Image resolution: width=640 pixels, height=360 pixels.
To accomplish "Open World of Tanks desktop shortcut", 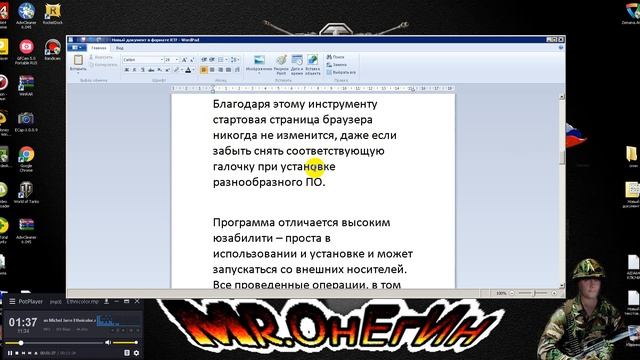I will [x=26, y=193].
